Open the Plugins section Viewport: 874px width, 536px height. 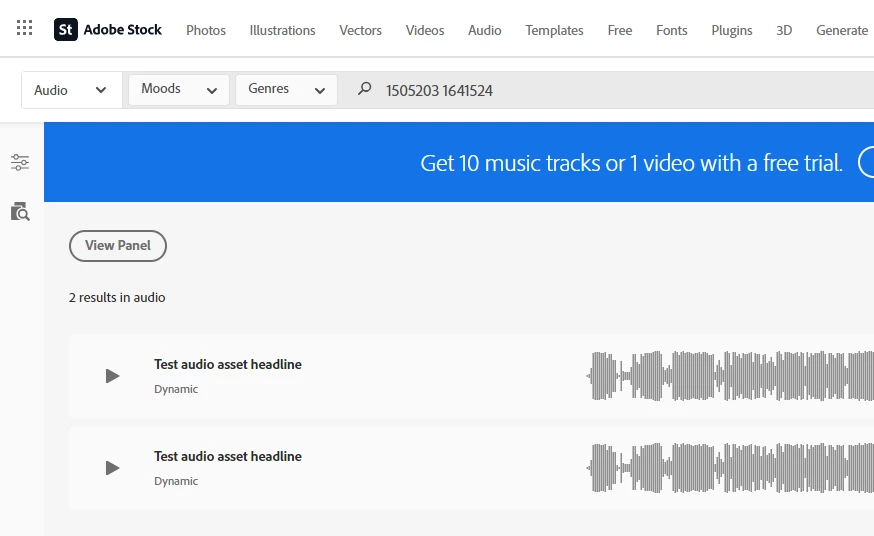click(x=731, y=30)
